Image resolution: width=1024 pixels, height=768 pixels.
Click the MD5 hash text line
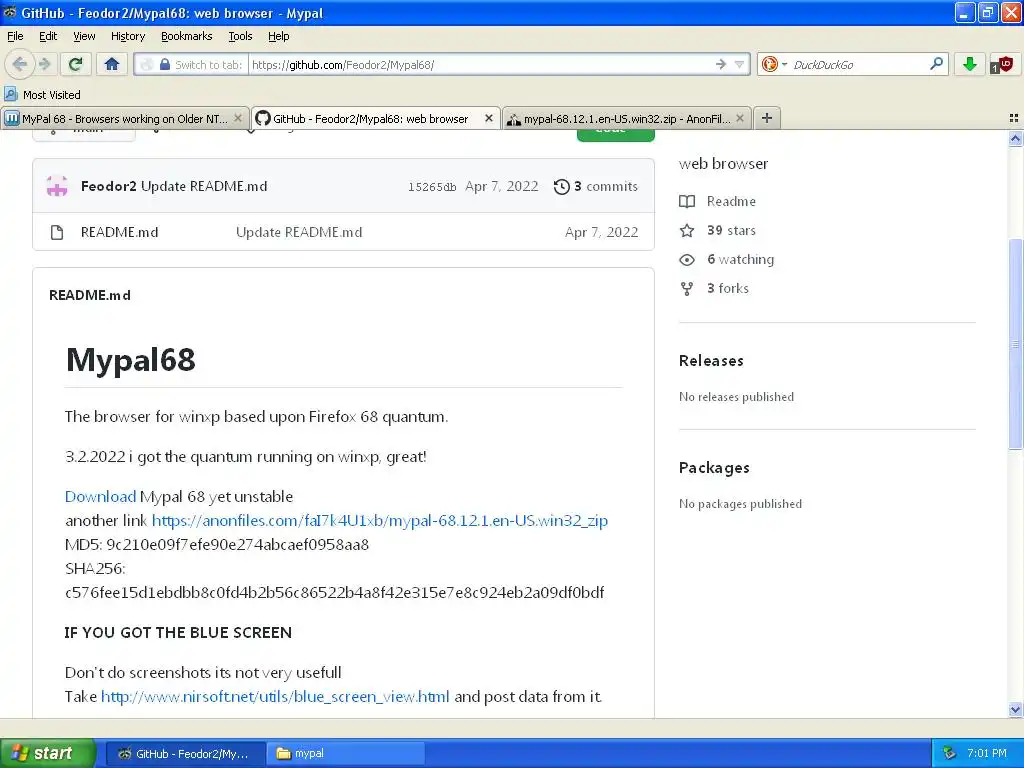point(217,544)
